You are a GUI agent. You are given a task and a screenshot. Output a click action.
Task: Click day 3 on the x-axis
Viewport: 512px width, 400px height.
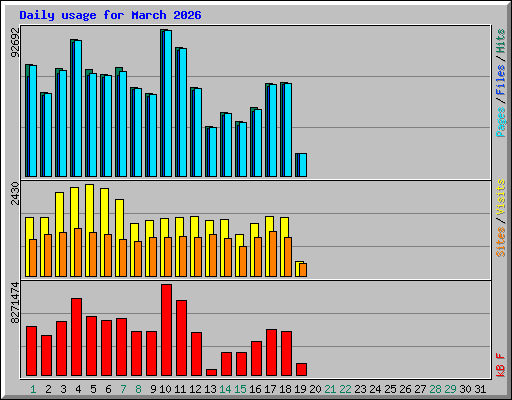pyautogui.click(x=63, y=389)
